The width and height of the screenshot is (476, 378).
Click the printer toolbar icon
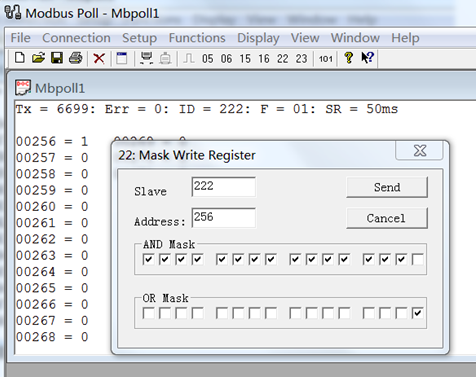[76, 58]
